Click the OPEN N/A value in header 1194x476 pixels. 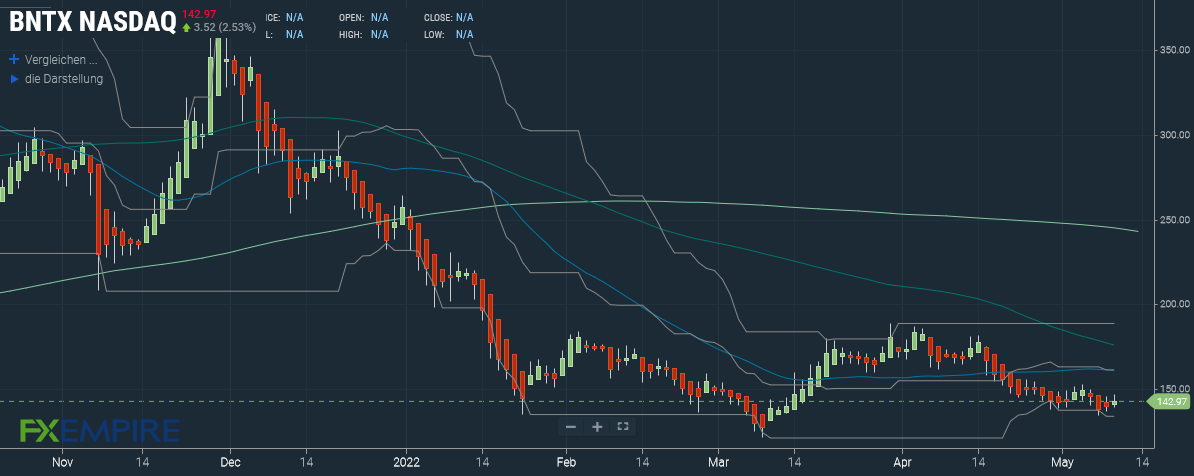[x=379, y=17]
